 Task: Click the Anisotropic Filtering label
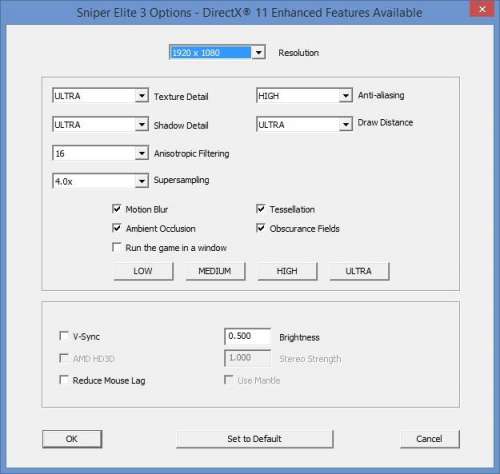[x=191, y=154]
